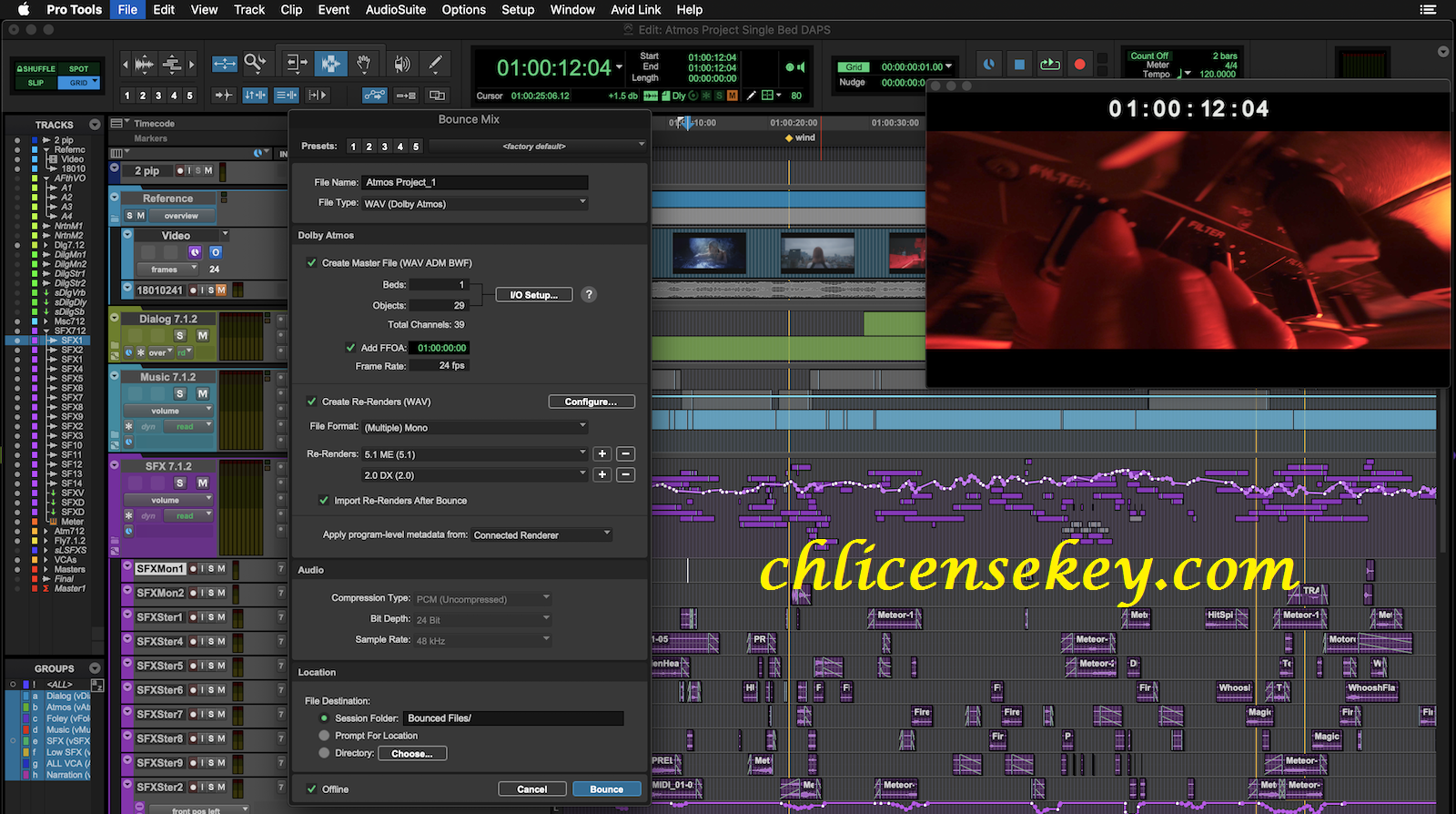1456x814 pixels.
Task: Open File Format (Multiple) Mono dropdown
Action: pos(475,427)
